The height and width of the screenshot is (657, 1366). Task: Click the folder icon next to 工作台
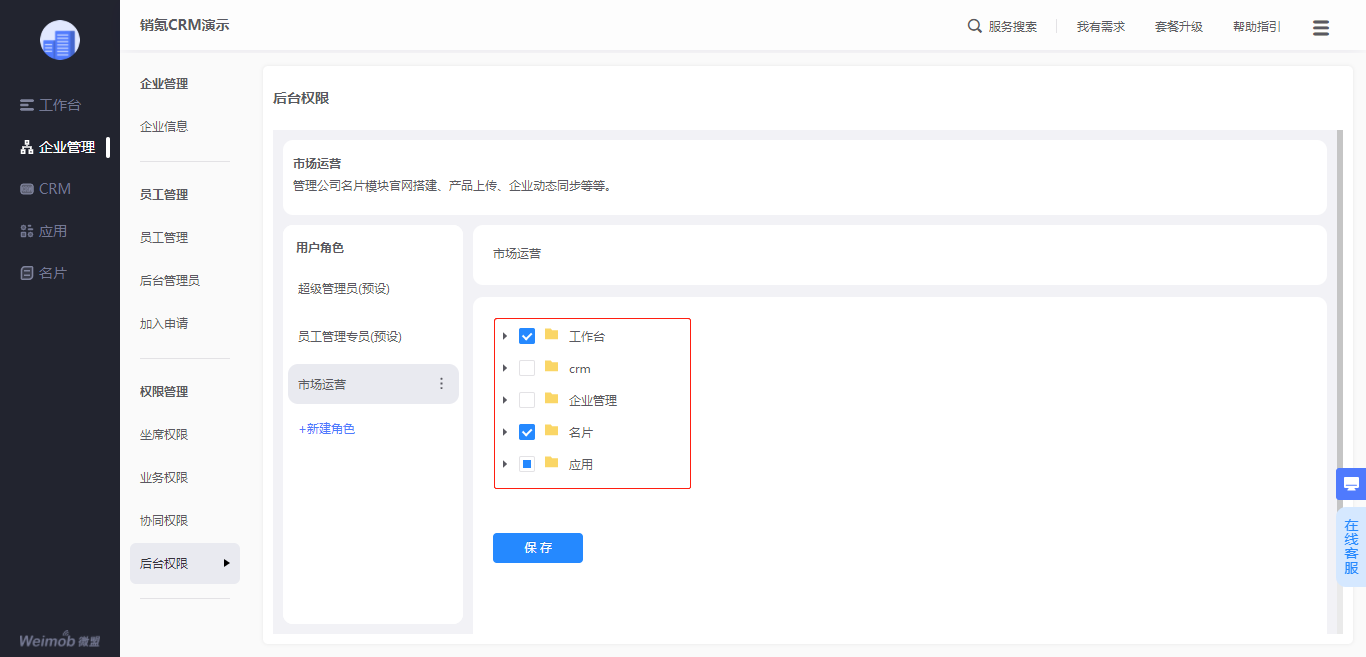pos(551,335)
